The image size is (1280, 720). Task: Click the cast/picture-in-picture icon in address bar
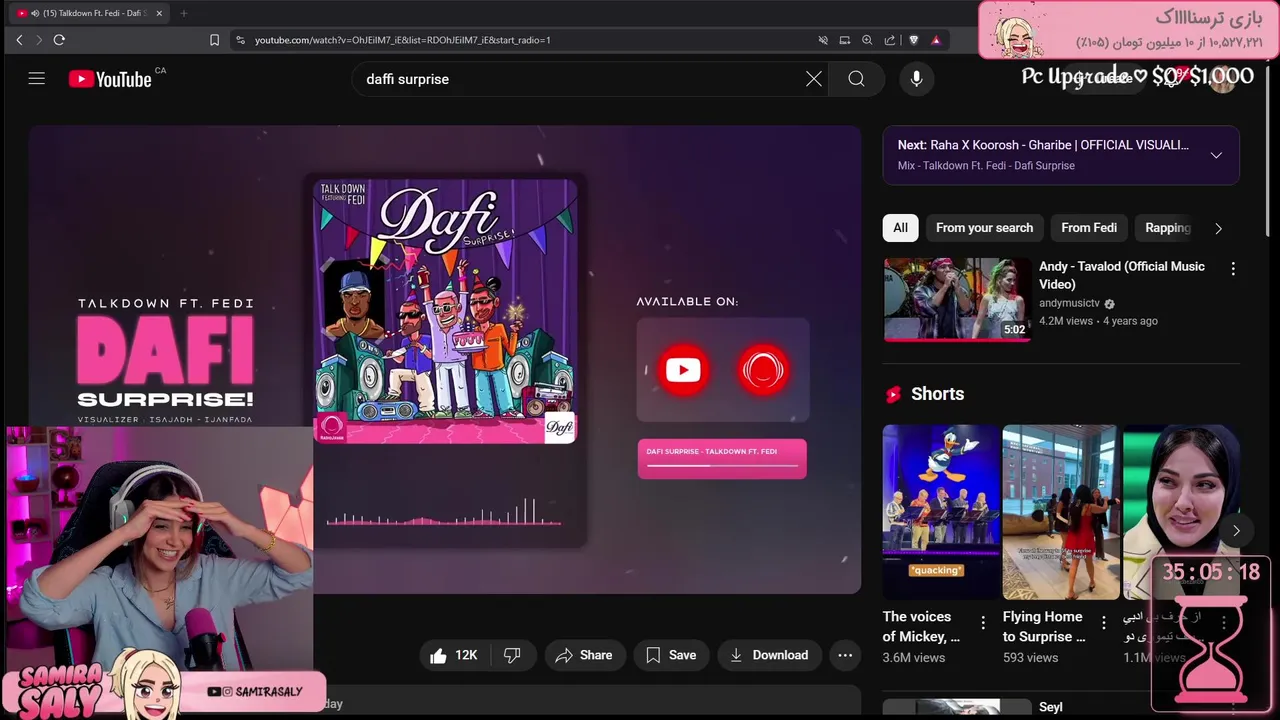pyautogui.click(x=845, y=40)
